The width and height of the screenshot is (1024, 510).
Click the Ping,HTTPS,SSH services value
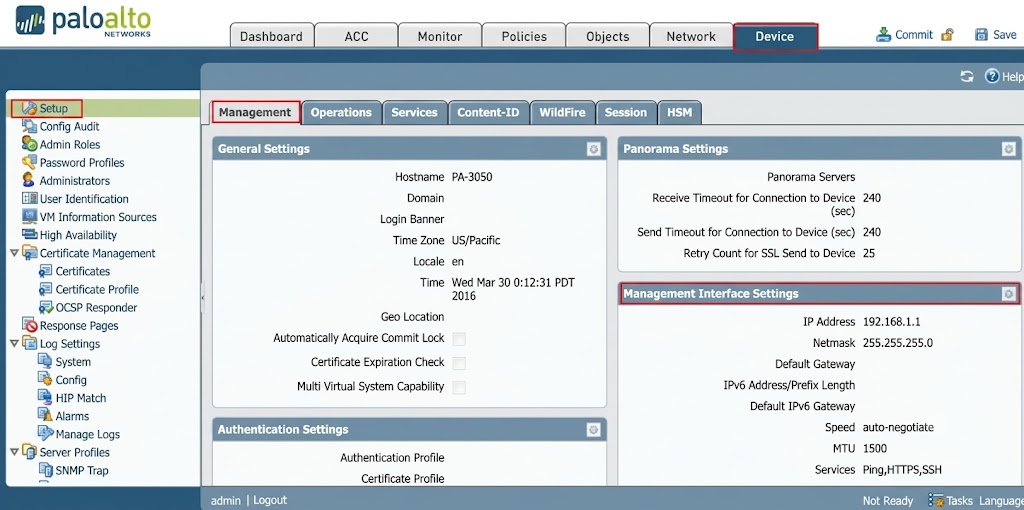tap(902, 470)
